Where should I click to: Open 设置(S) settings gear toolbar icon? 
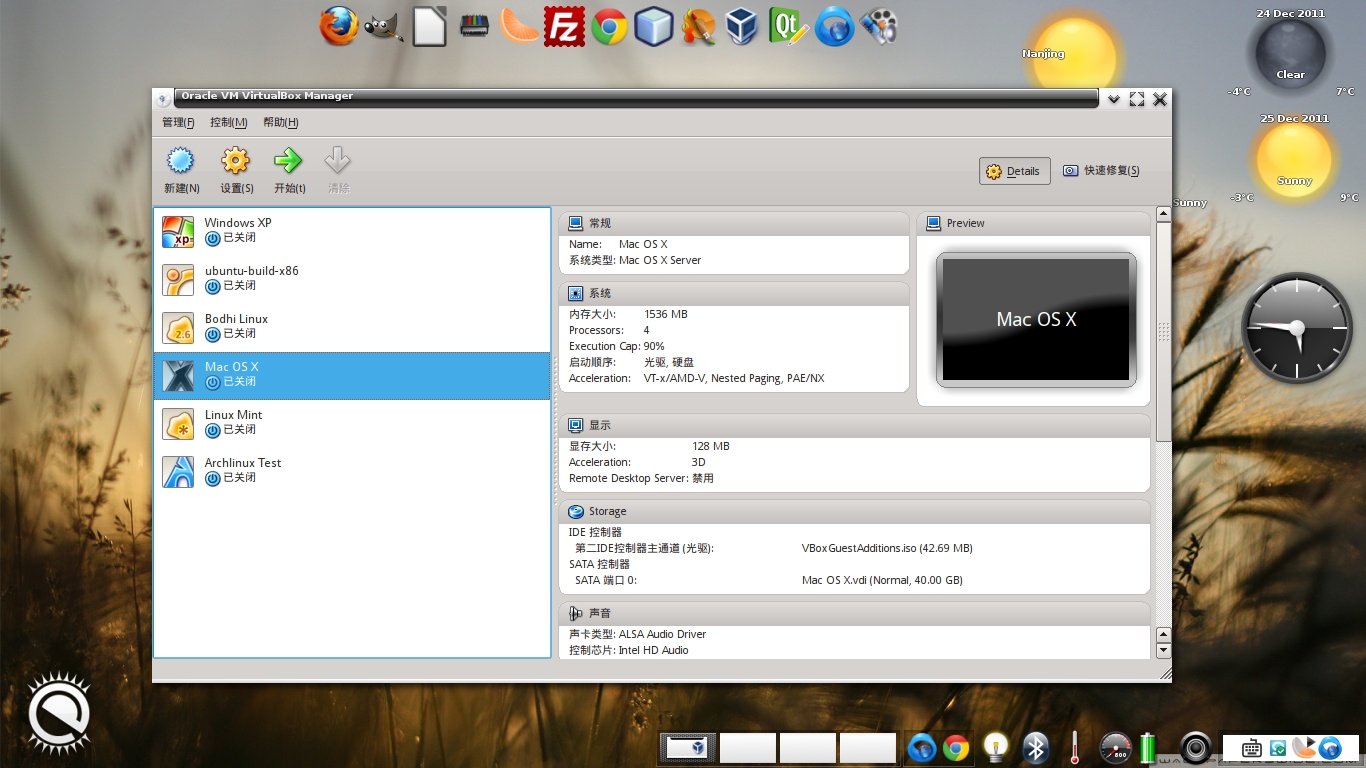pos(235,161)
